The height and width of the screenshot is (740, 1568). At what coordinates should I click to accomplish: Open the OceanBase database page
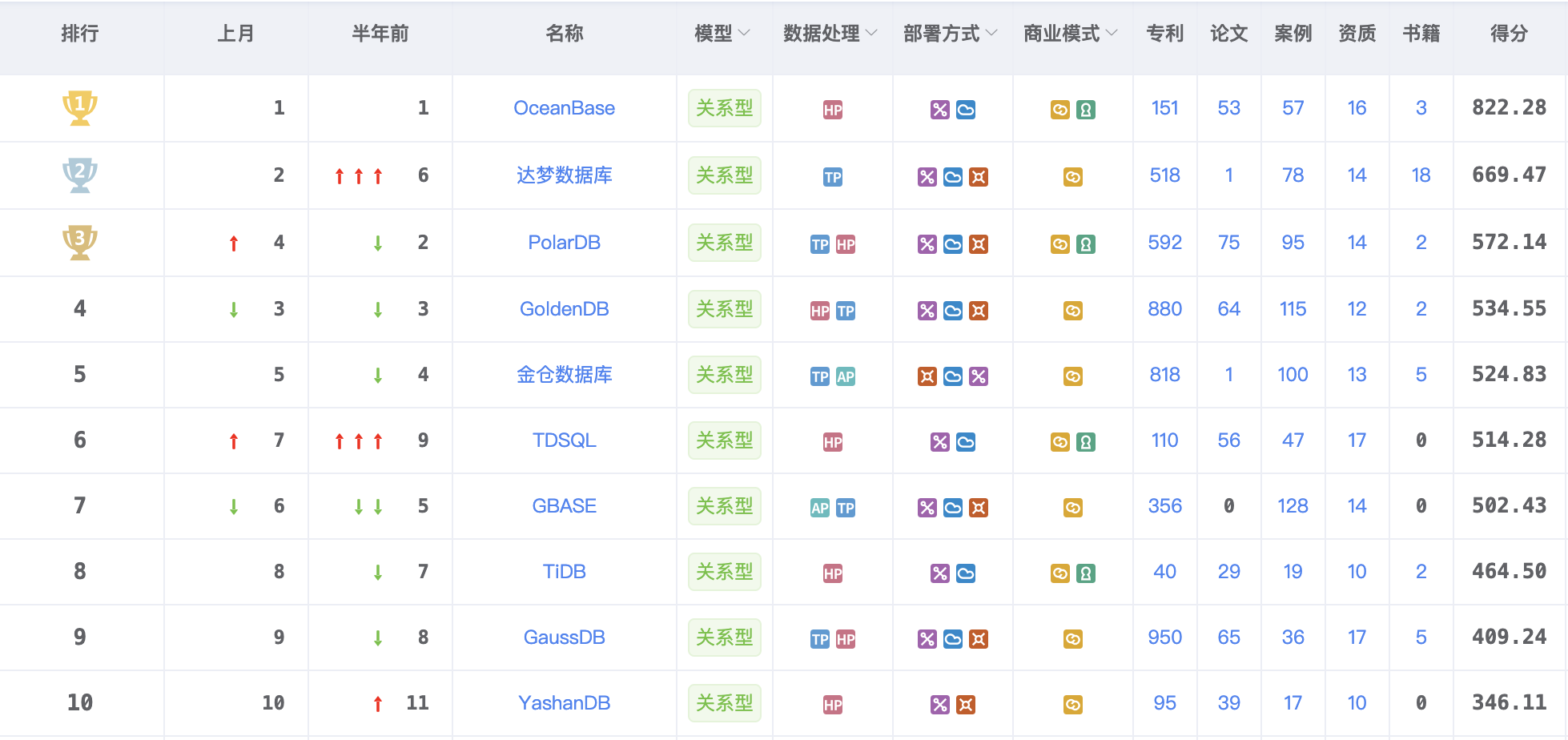point(564,108)
